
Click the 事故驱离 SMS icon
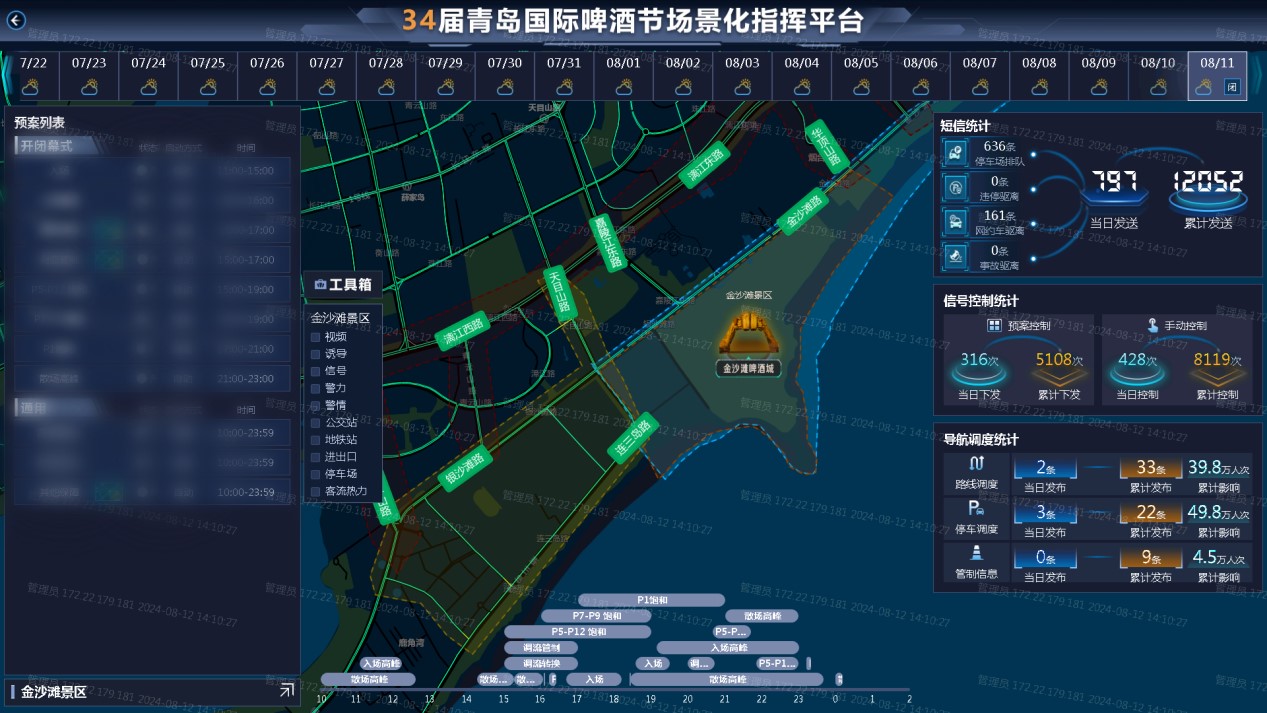pyautogui.click(x=956, y=256)
